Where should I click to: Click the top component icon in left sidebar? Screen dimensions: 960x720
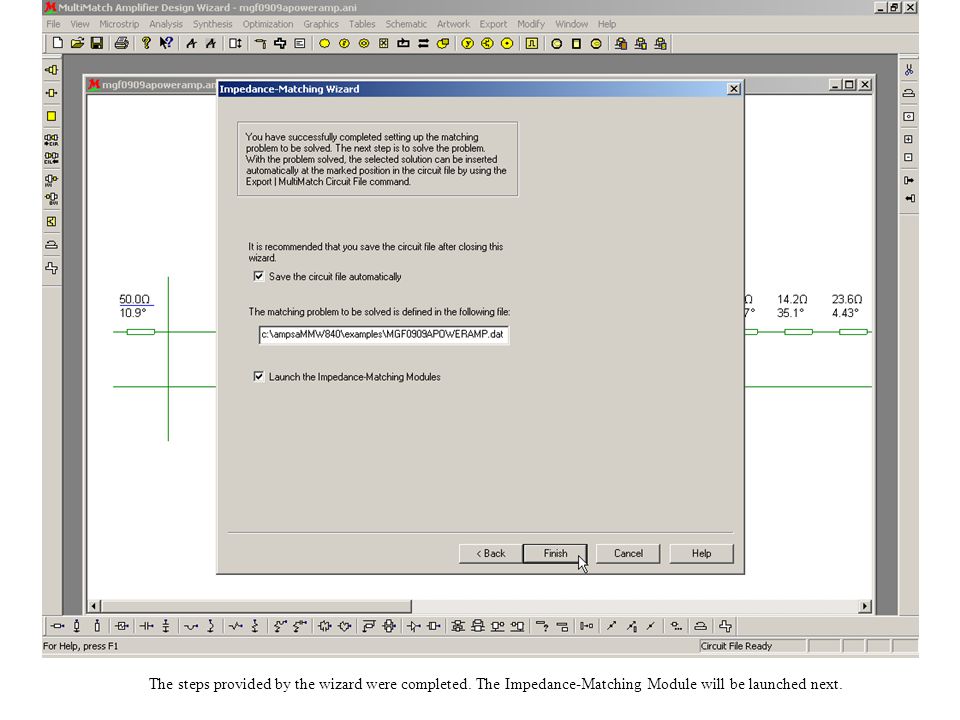(x=51, y=70)
